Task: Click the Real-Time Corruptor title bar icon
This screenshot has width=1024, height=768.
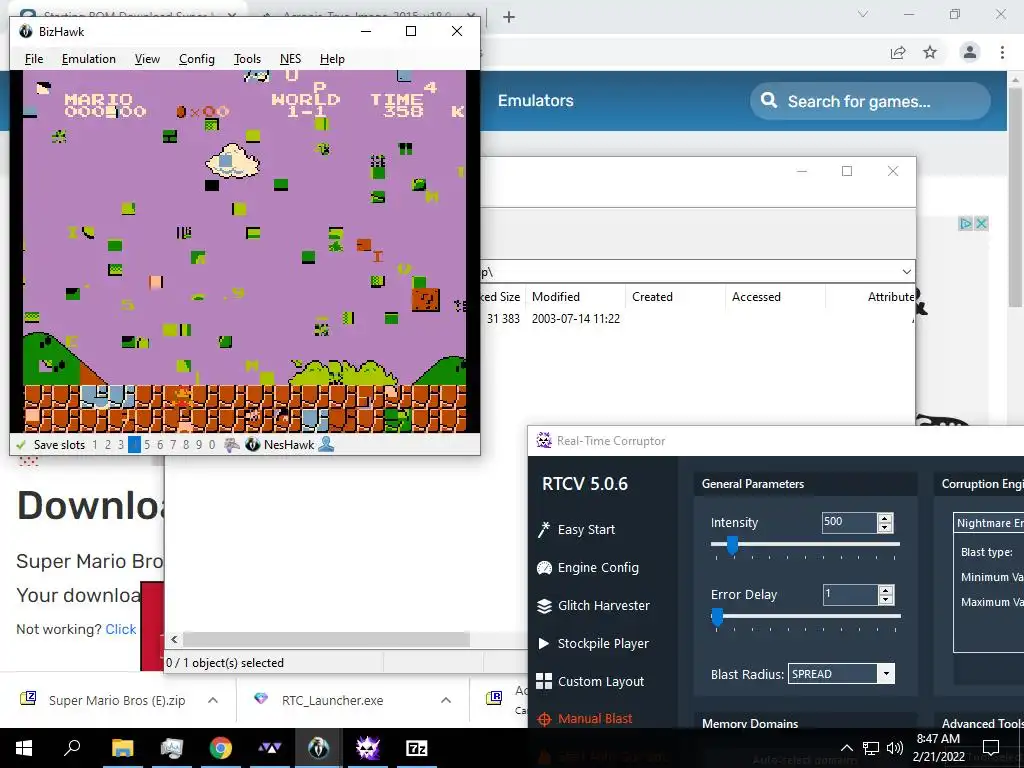Action: [x=544, y=441]
